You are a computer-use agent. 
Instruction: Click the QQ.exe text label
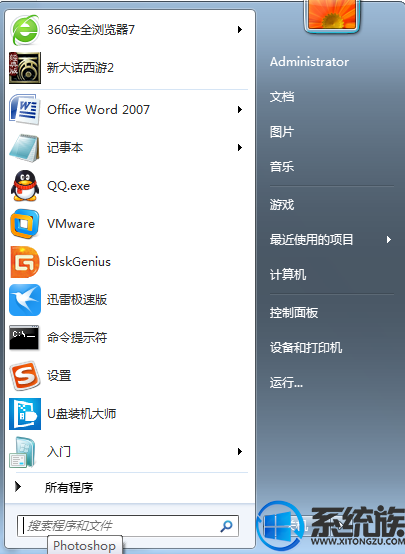(x=69, y=186)
